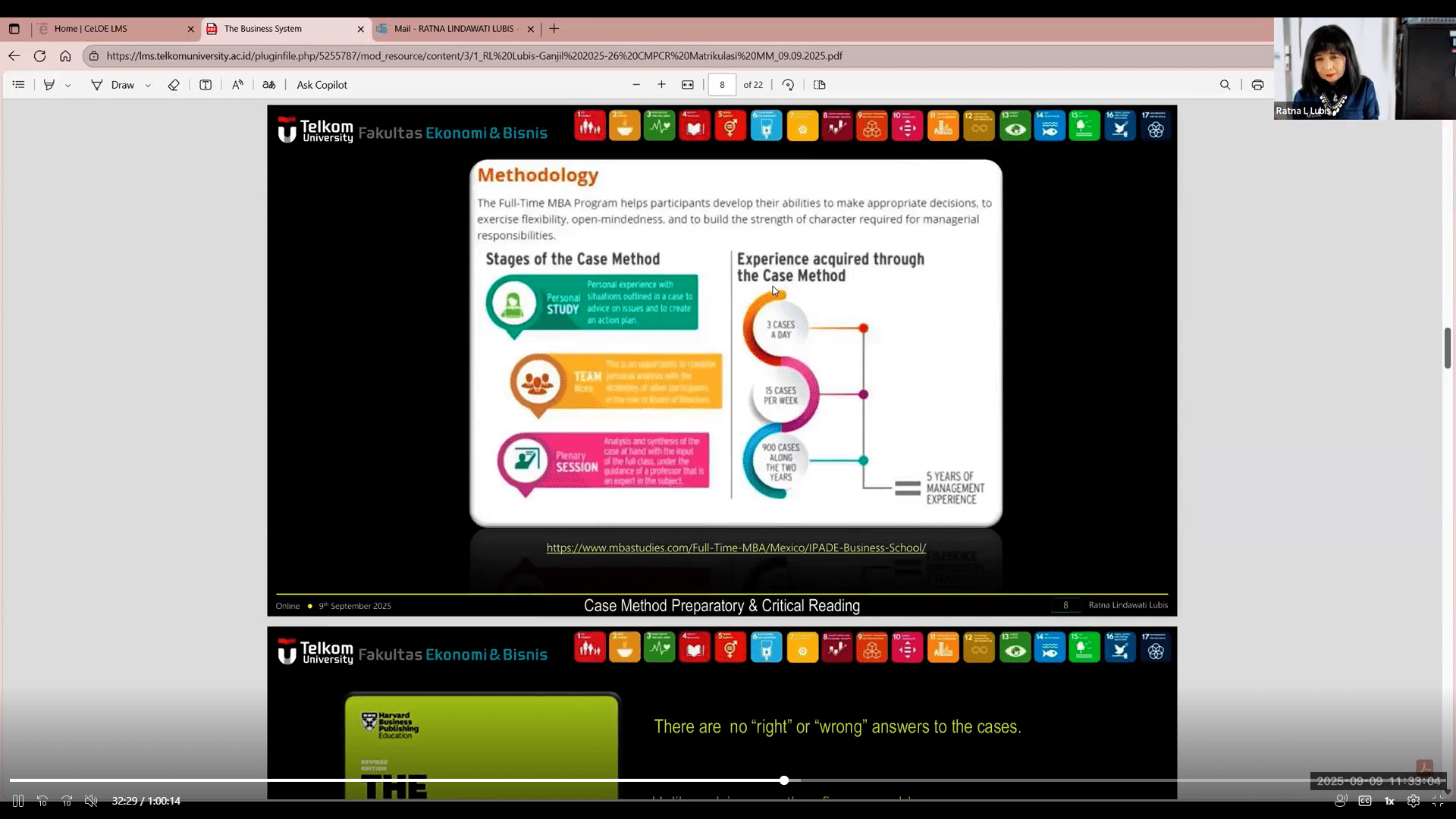1456x819 pixels.
Task: Print the PDF document
Action: point(1257,85)
